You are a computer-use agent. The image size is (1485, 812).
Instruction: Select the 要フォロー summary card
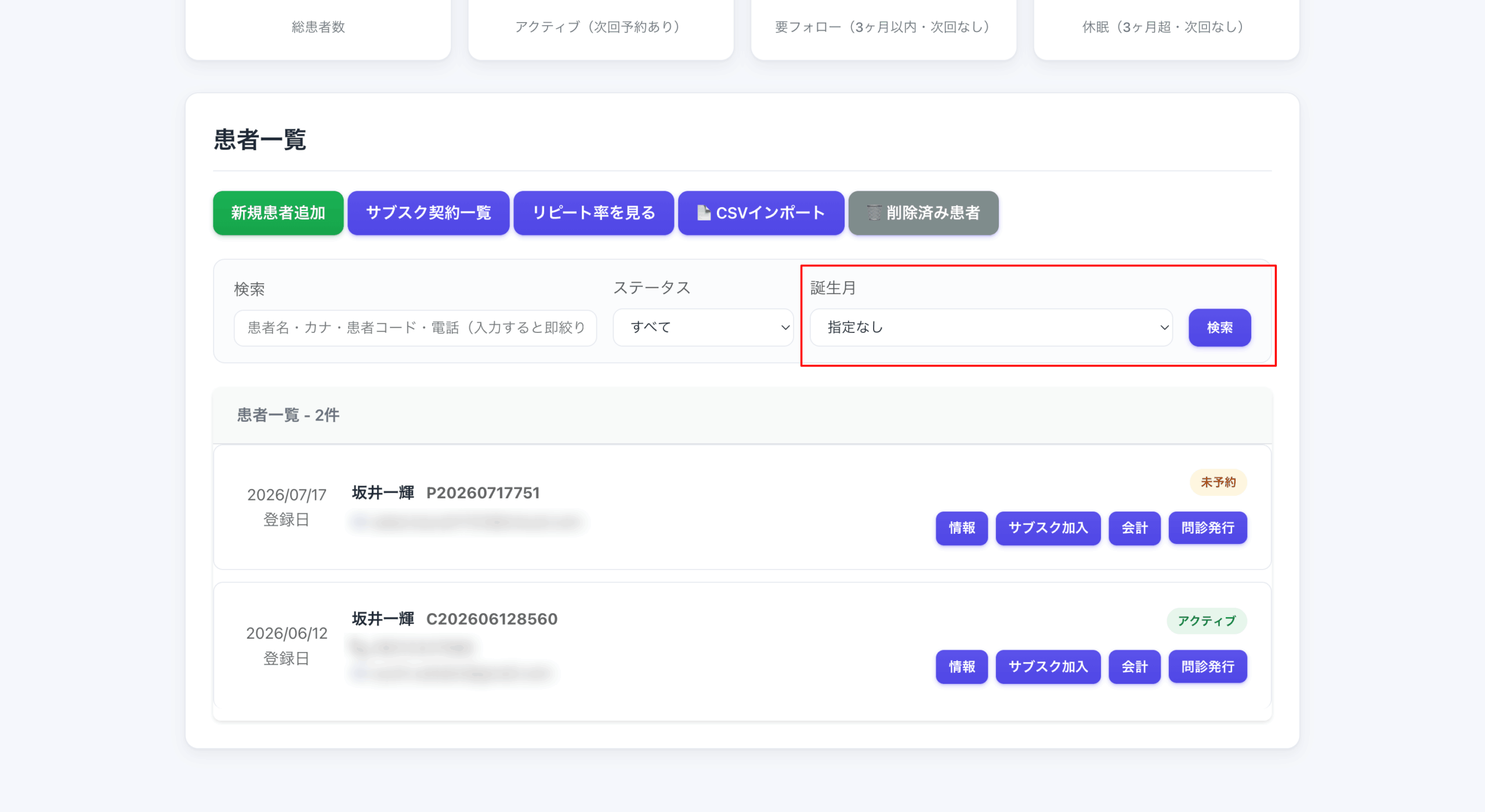(883, 29)
